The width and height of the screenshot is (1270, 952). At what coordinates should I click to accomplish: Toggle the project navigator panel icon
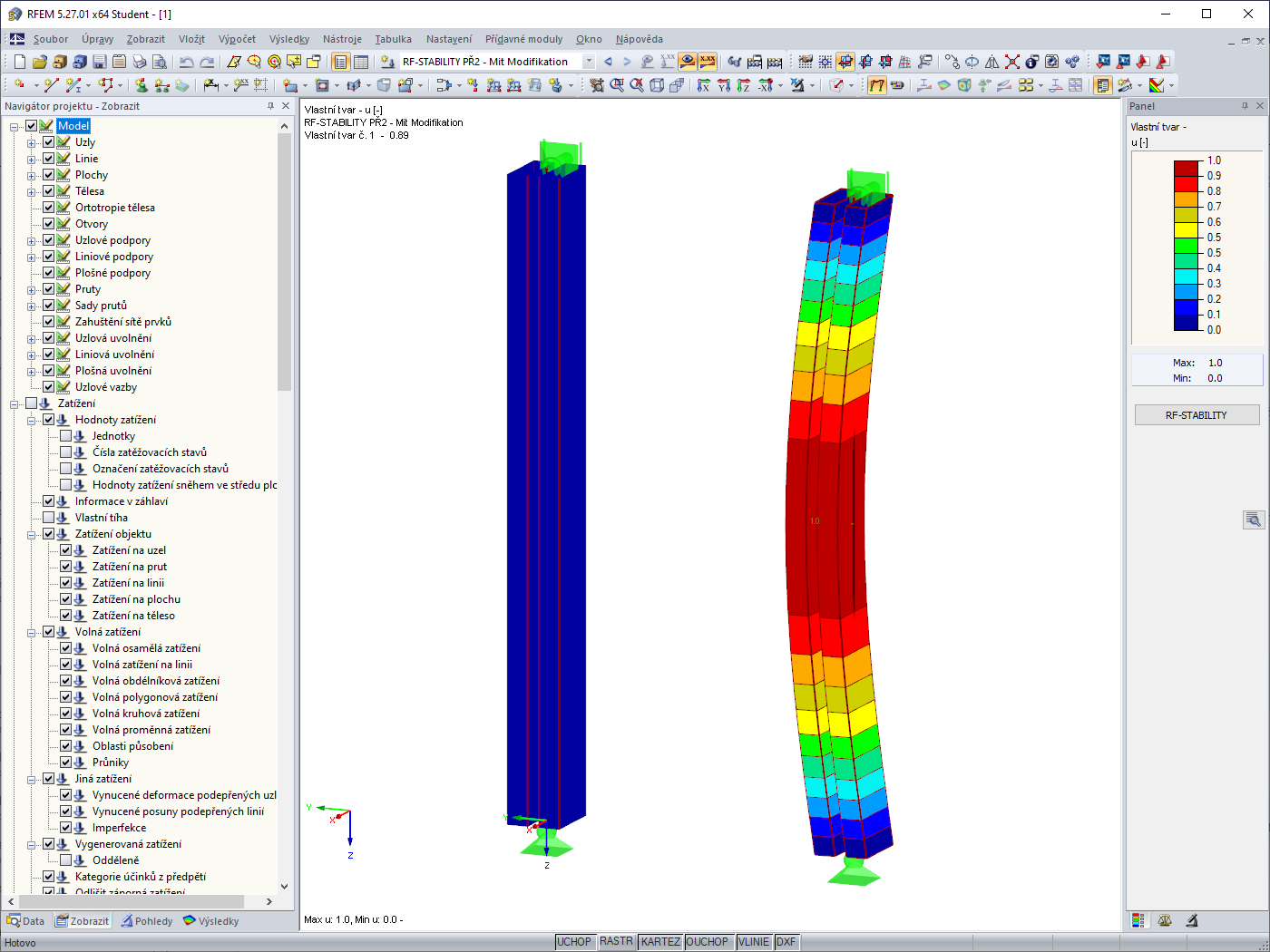[x=340, y=62]
